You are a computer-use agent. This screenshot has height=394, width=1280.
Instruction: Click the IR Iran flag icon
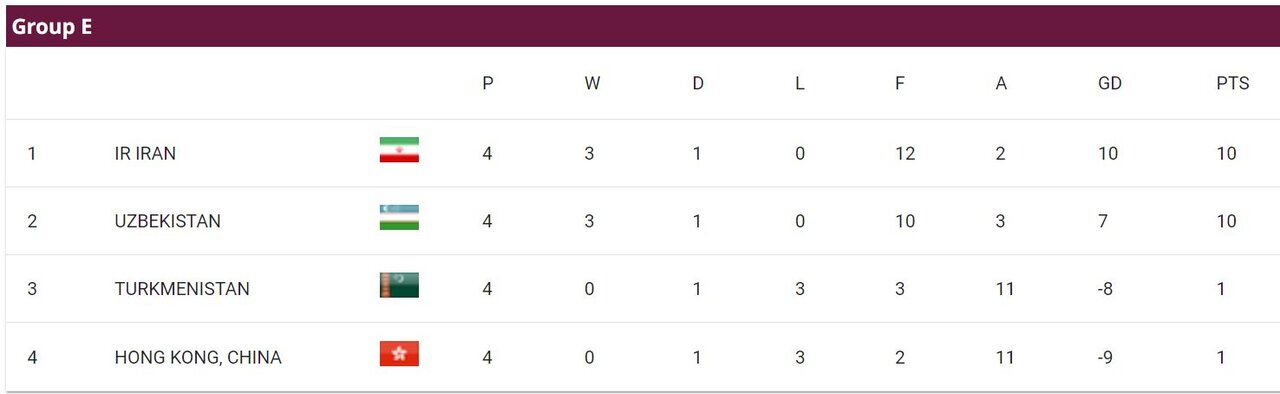(x=399, y=150)
